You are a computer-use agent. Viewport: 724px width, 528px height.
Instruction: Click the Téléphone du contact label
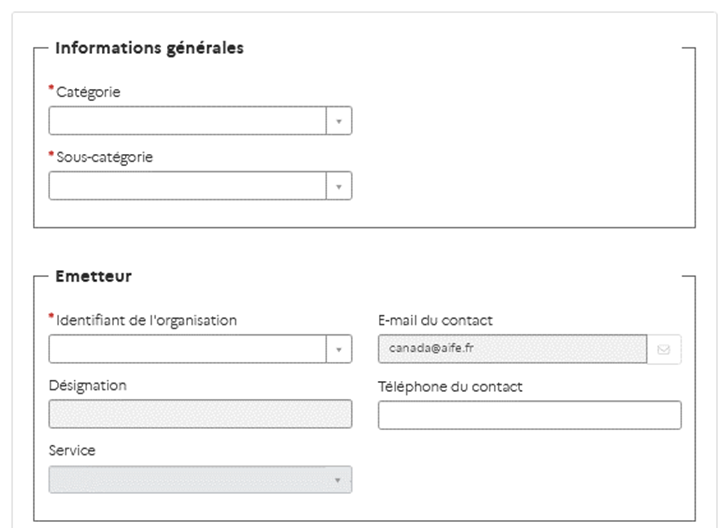click(x=450, y=387)
